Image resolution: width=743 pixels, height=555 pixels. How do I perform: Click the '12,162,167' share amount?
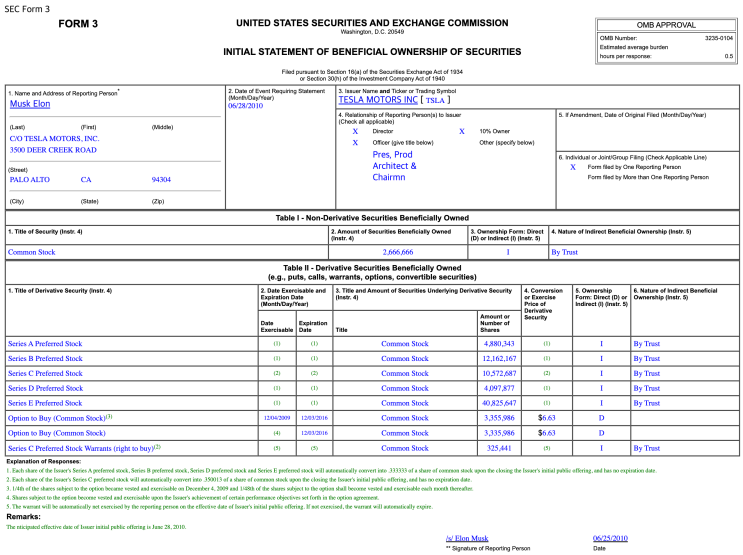(x=499, y=358)
